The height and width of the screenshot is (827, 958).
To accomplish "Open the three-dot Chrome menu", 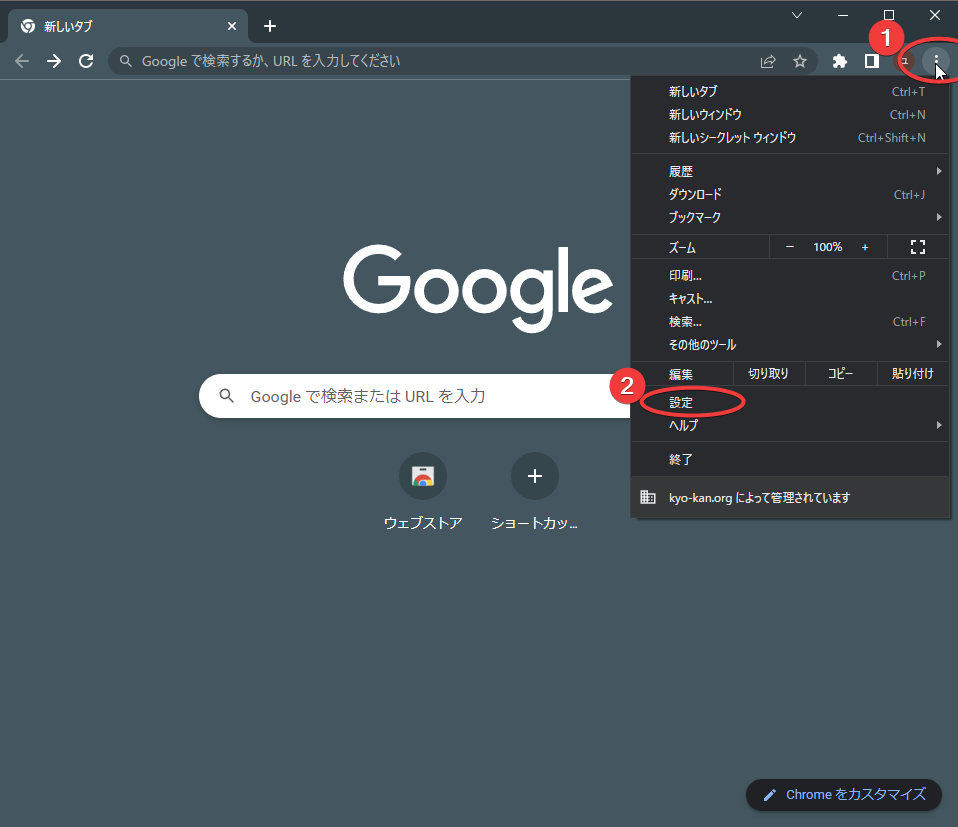I will point(935,61).
